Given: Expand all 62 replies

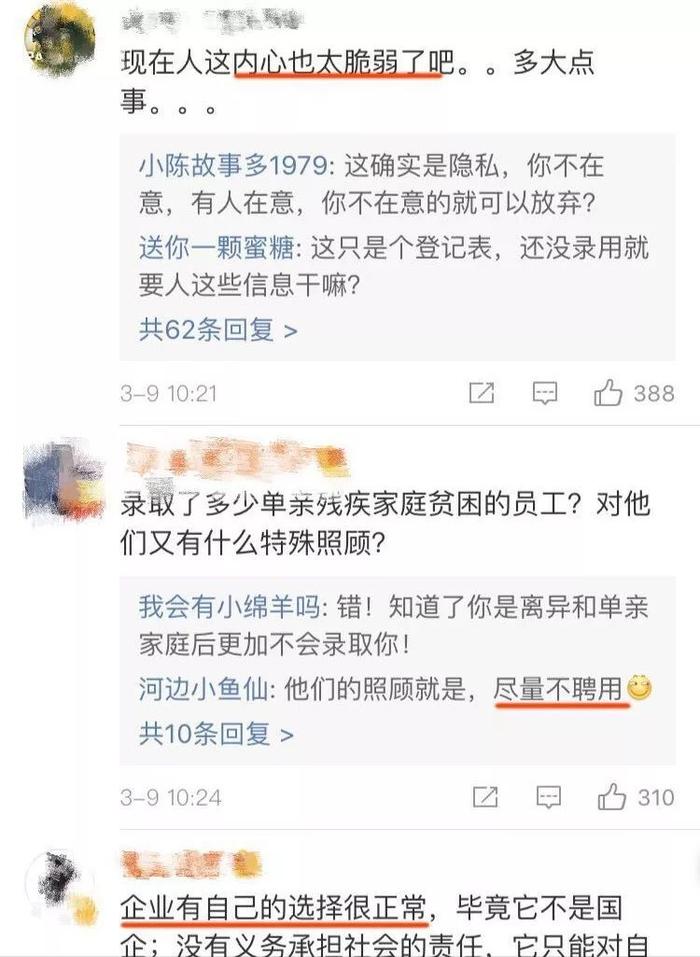Looking at the screenshot, I should (218, 330).
